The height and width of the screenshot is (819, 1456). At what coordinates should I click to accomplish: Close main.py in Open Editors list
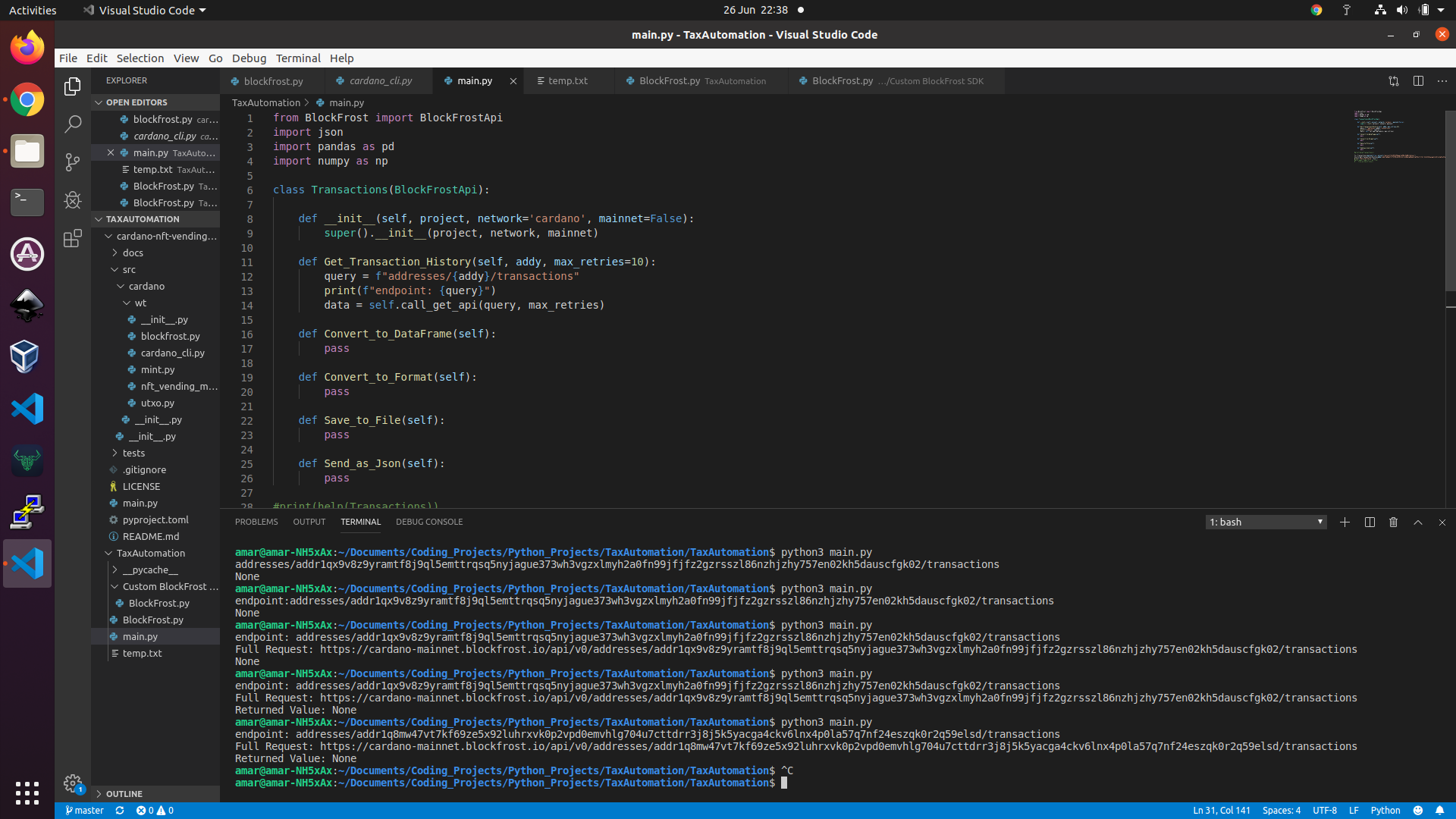pyautogui.click(x=111, y=152)
